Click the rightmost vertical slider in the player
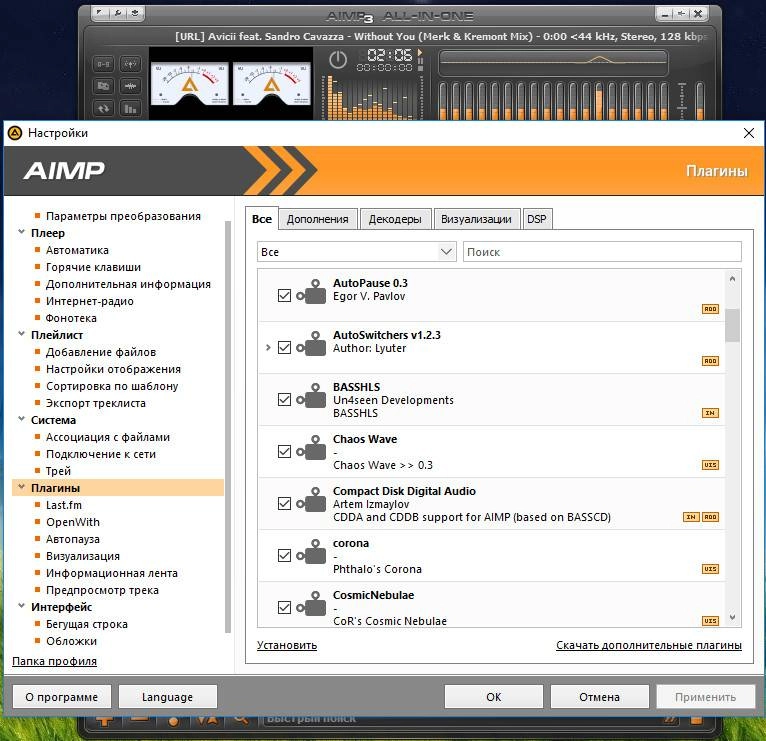The image size is (766, 741). [700, 101]
